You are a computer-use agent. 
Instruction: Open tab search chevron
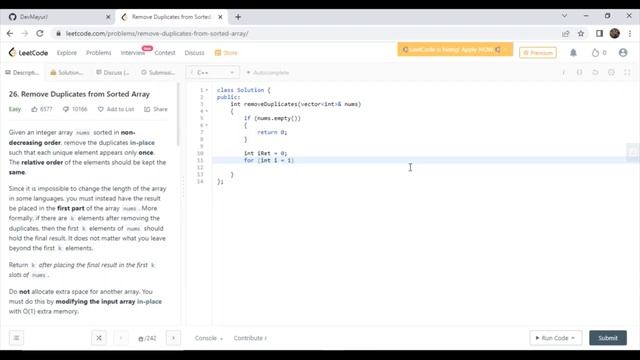tap(564, 16)
